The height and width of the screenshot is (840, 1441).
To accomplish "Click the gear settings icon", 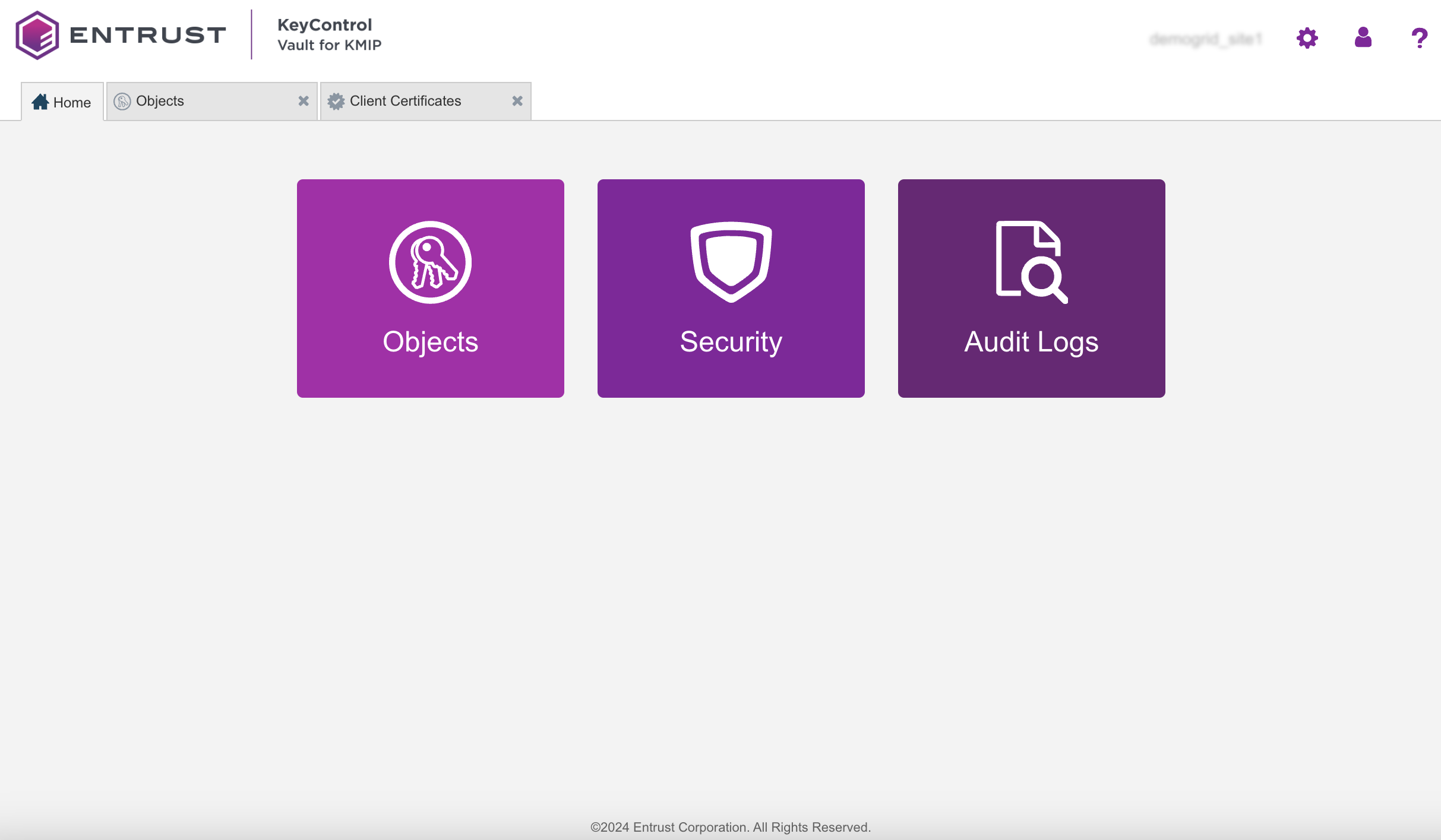I will pyautogui.click(x=1307, y=38).
